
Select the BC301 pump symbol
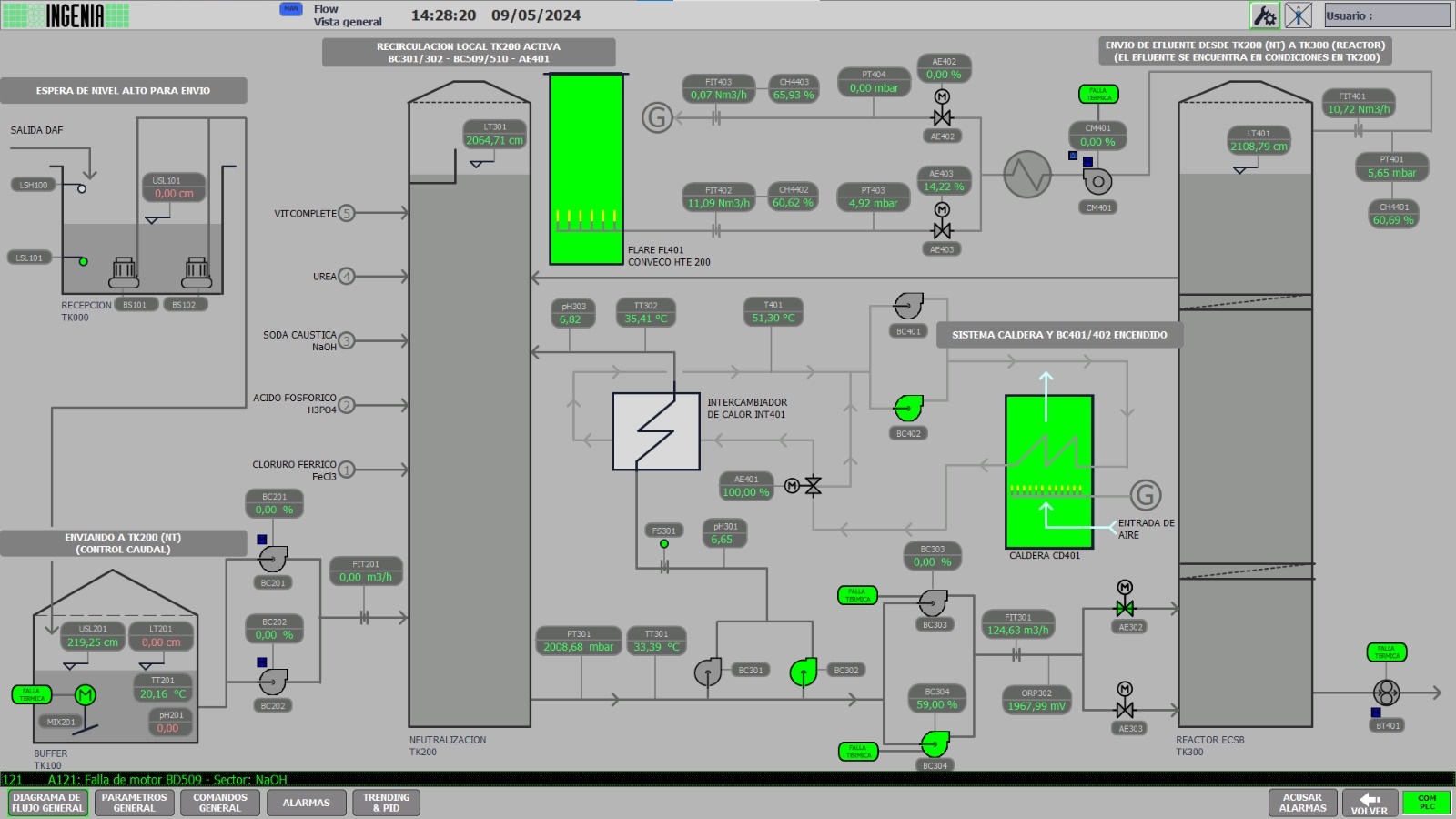(x=708, y=672)
